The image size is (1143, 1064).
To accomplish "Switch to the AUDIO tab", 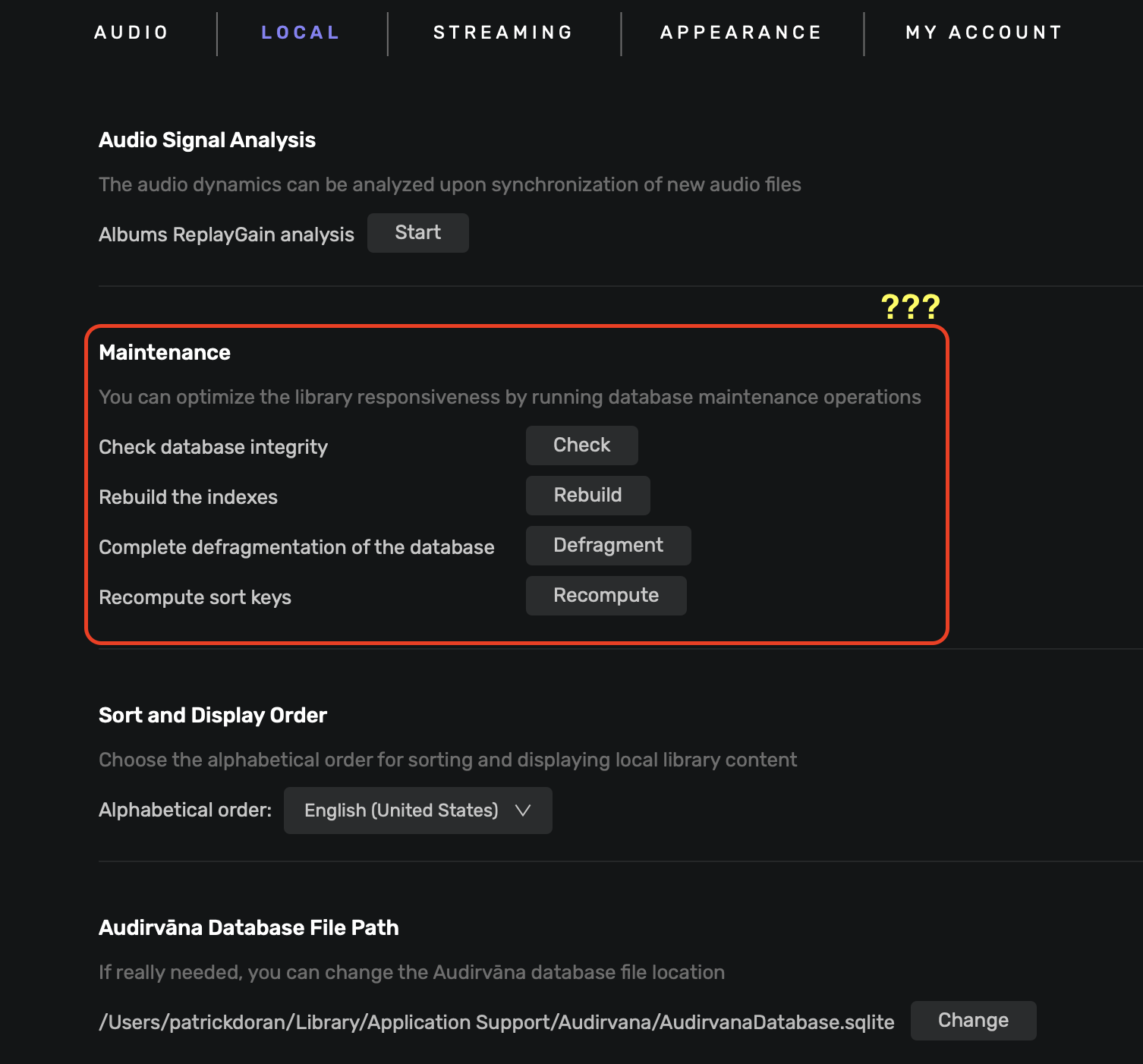I will [131, 33].
